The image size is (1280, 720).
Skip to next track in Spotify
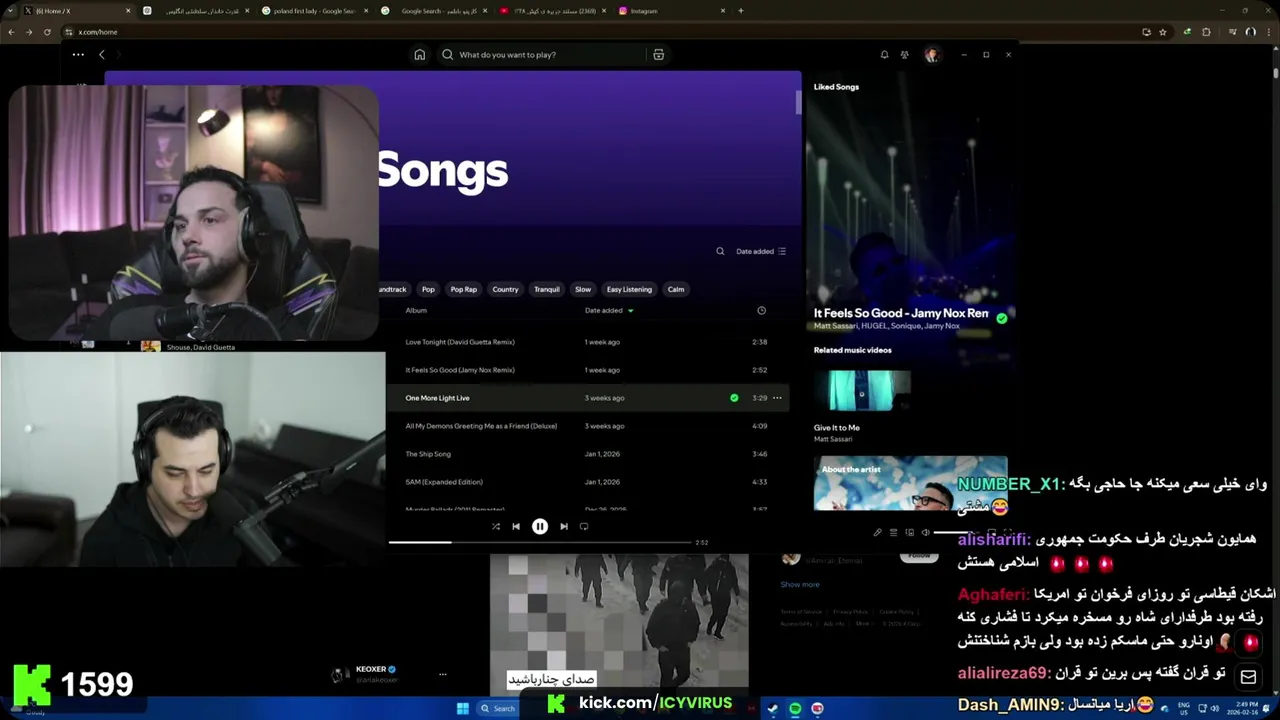point(564,526)
